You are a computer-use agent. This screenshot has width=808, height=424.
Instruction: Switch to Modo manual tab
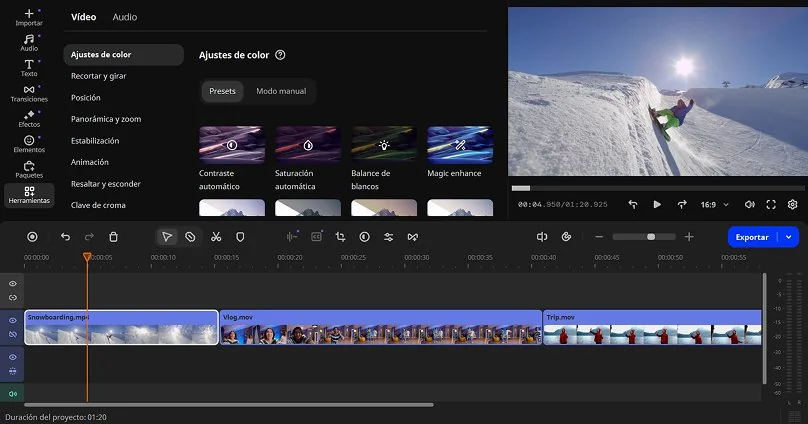pyautogui.click(x=281, y=91)
